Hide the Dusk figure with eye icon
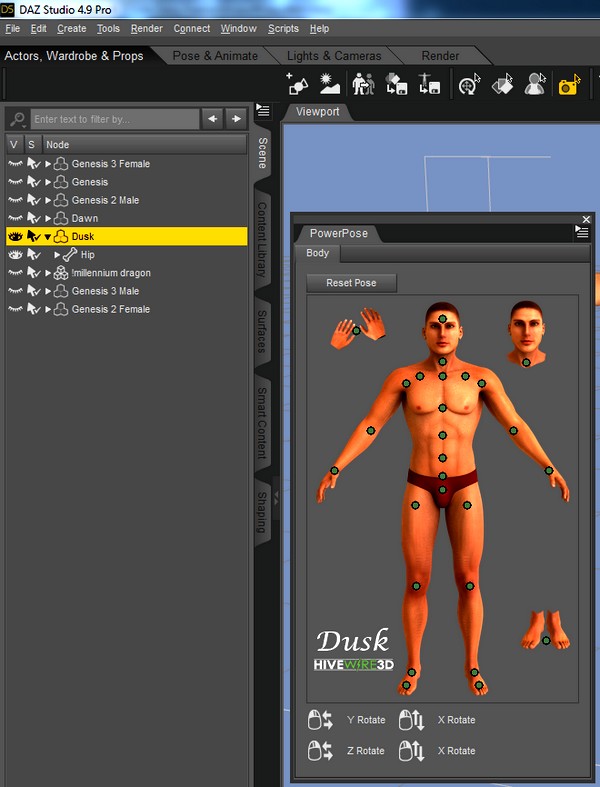This screenshot has height=787, width=600. pos(16,236)
